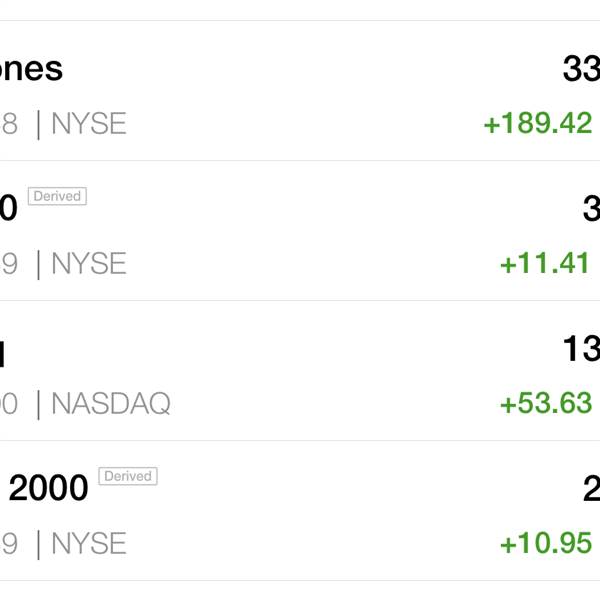Select the NASDAQ exchange label

pyautogui.click(x=111, y=403)
